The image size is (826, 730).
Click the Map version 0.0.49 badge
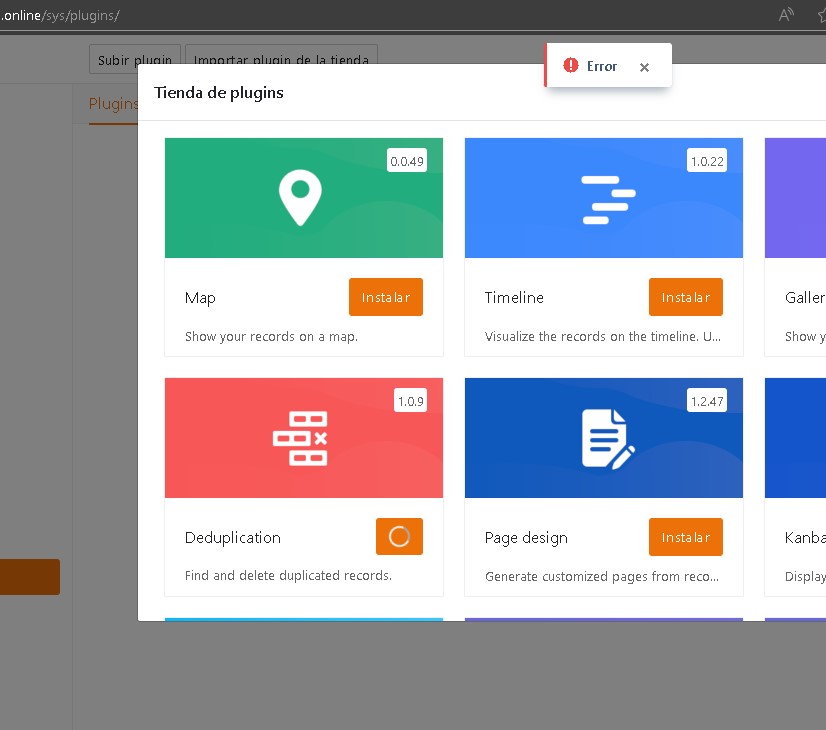(x=407, y=161)
